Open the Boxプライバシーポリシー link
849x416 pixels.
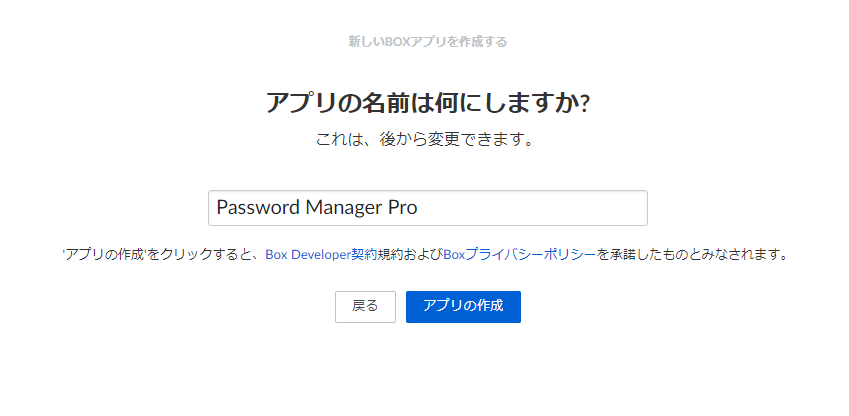click(x=519, y=255)
